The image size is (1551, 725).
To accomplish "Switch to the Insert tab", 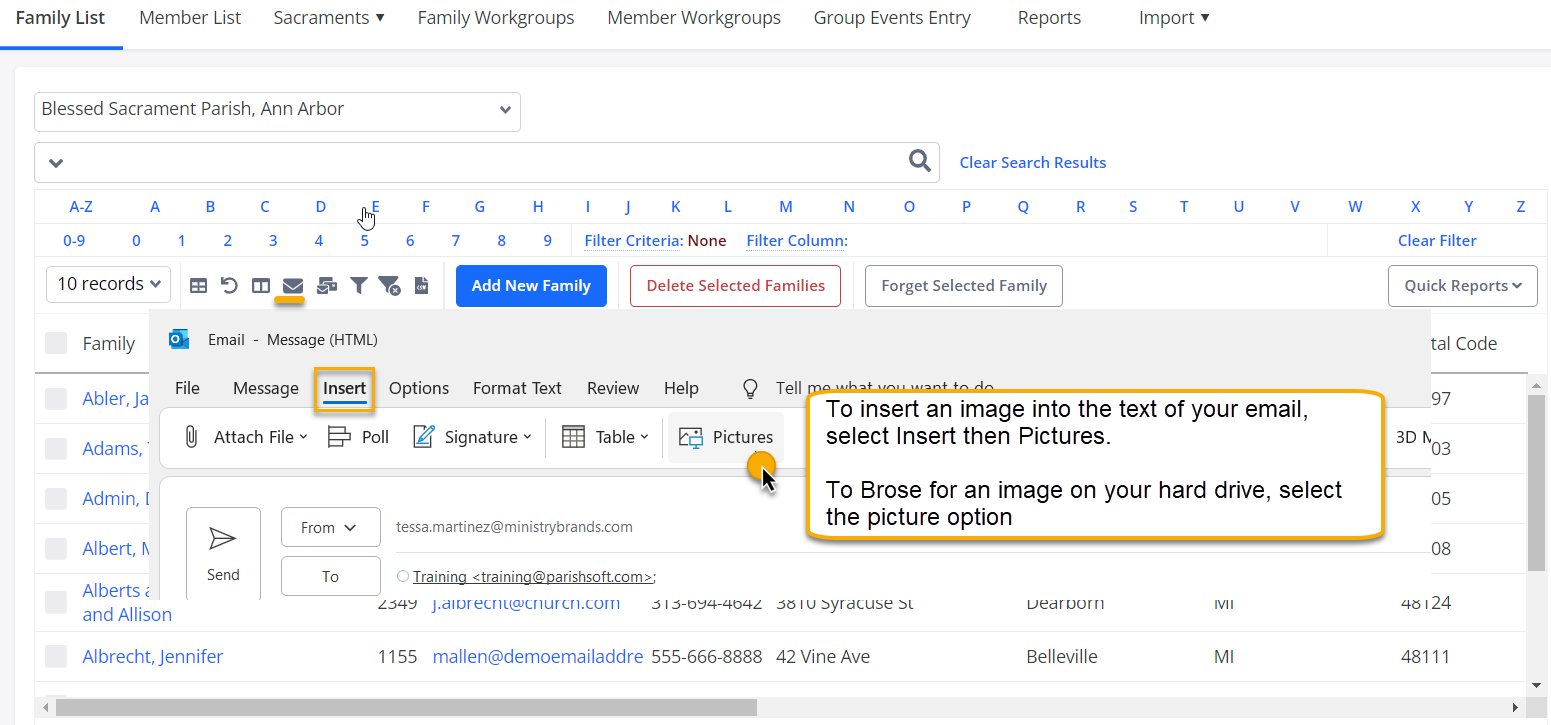I will pos(344,388).
